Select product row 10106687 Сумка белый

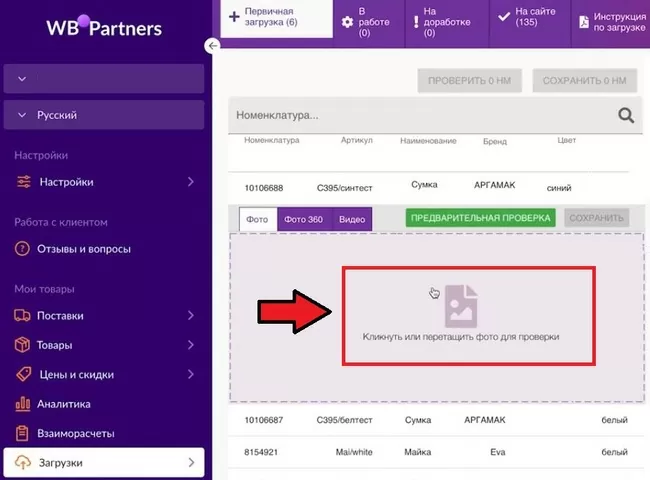(432, 422)
